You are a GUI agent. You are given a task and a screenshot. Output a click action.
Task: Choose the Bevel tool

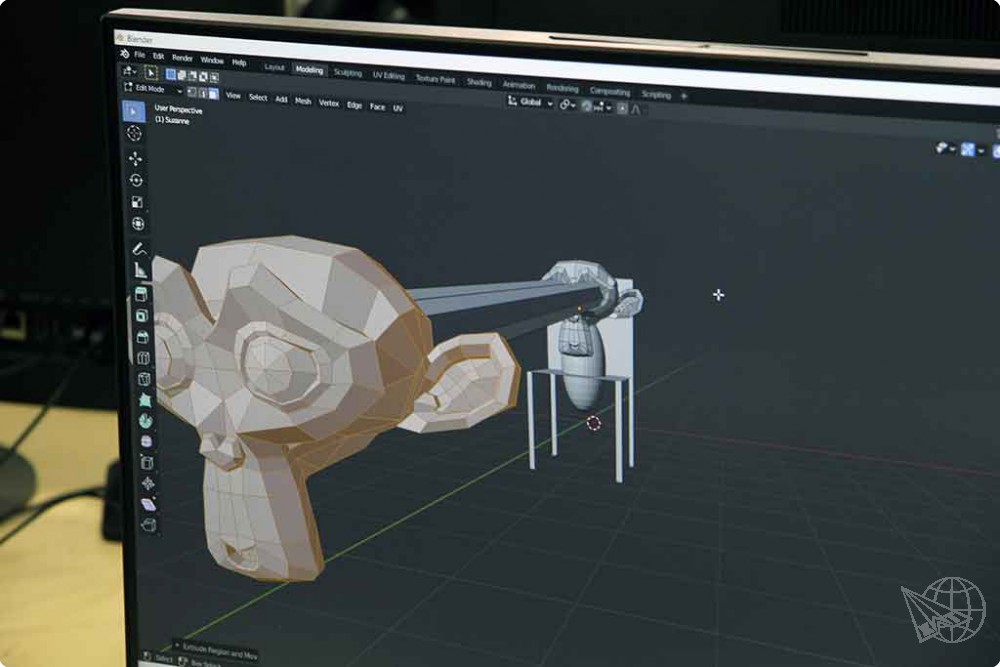142,337
